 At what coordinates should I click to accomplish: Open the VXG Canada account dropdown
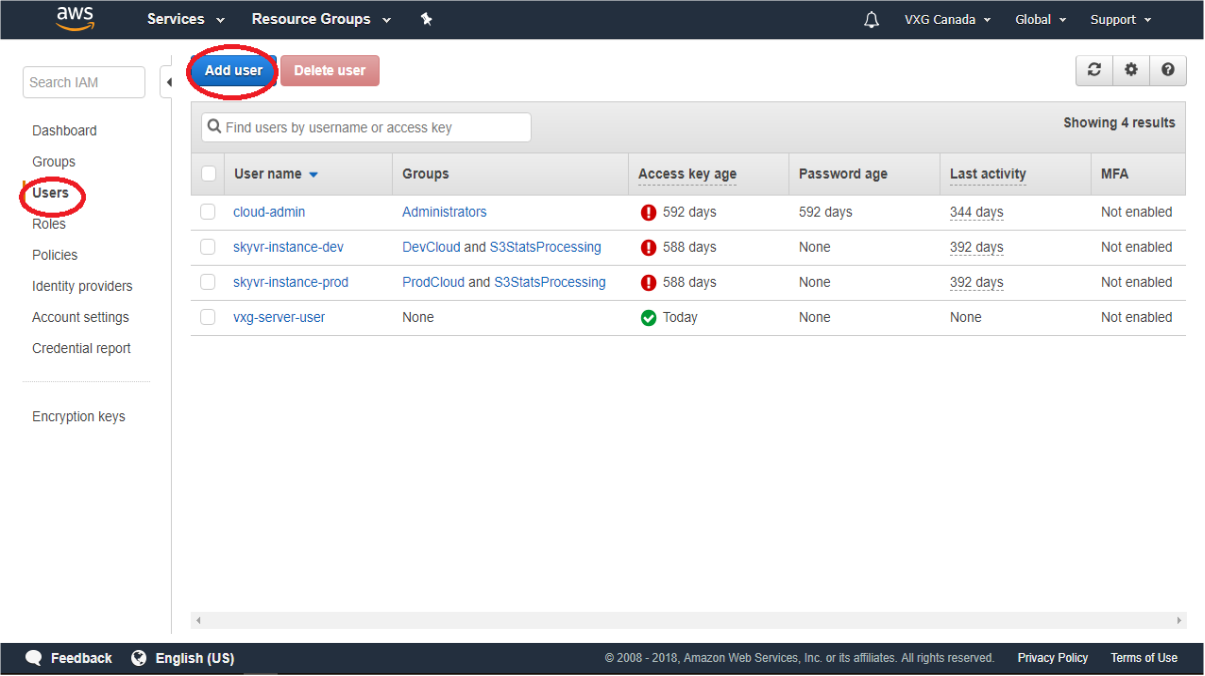click(947, 20)
